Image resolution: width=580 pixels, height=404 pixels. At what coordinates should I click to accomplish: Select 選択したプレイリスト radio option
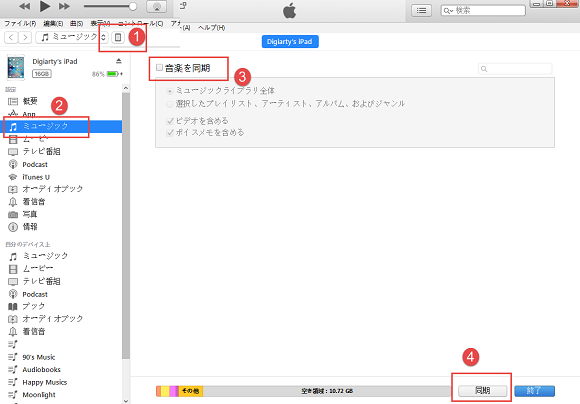tap(169, 104)
